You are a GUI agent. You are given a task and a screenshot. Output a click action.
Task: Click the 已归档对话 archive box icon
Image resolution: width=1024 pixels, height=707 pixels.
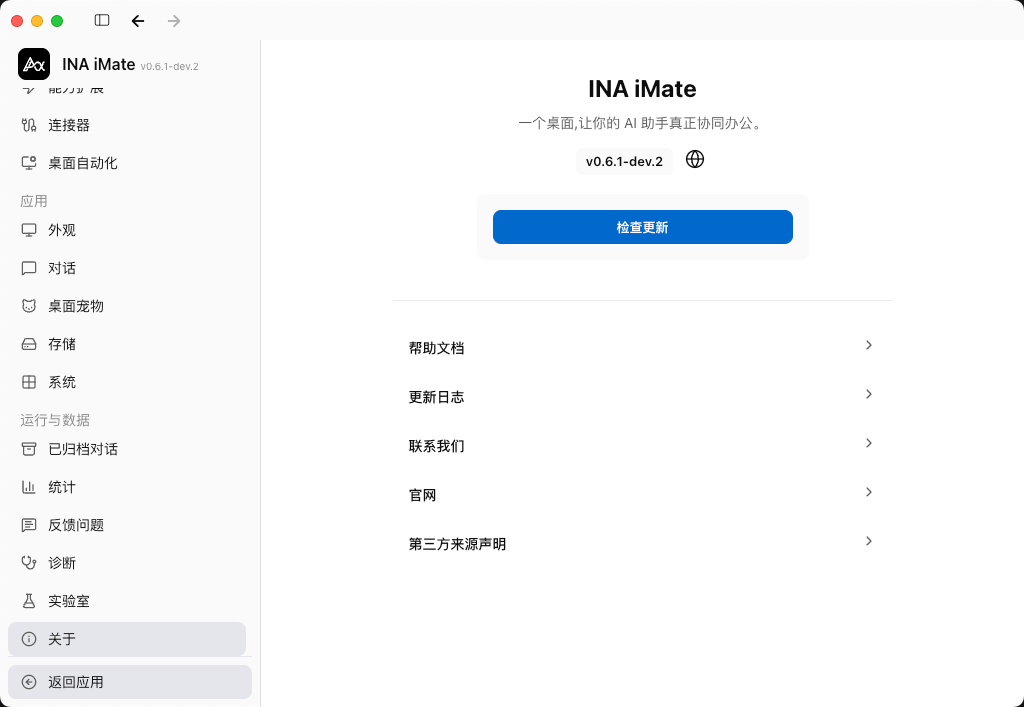point(29,448)
